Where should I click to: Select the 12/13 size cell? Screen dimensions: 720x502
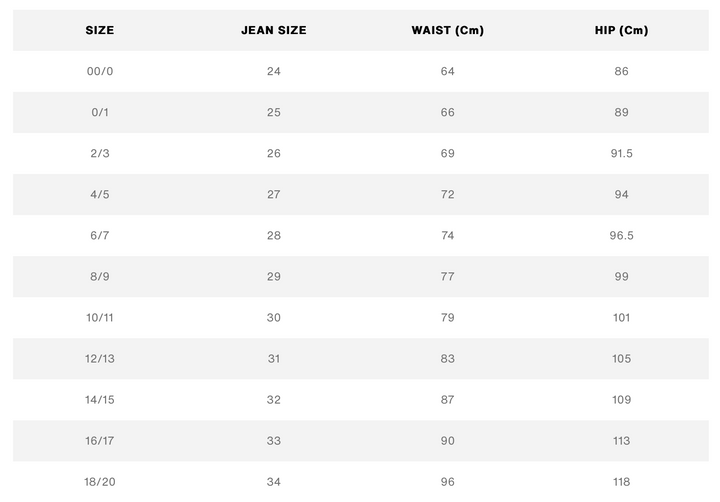pyautogui.click(x=100, y=359)
